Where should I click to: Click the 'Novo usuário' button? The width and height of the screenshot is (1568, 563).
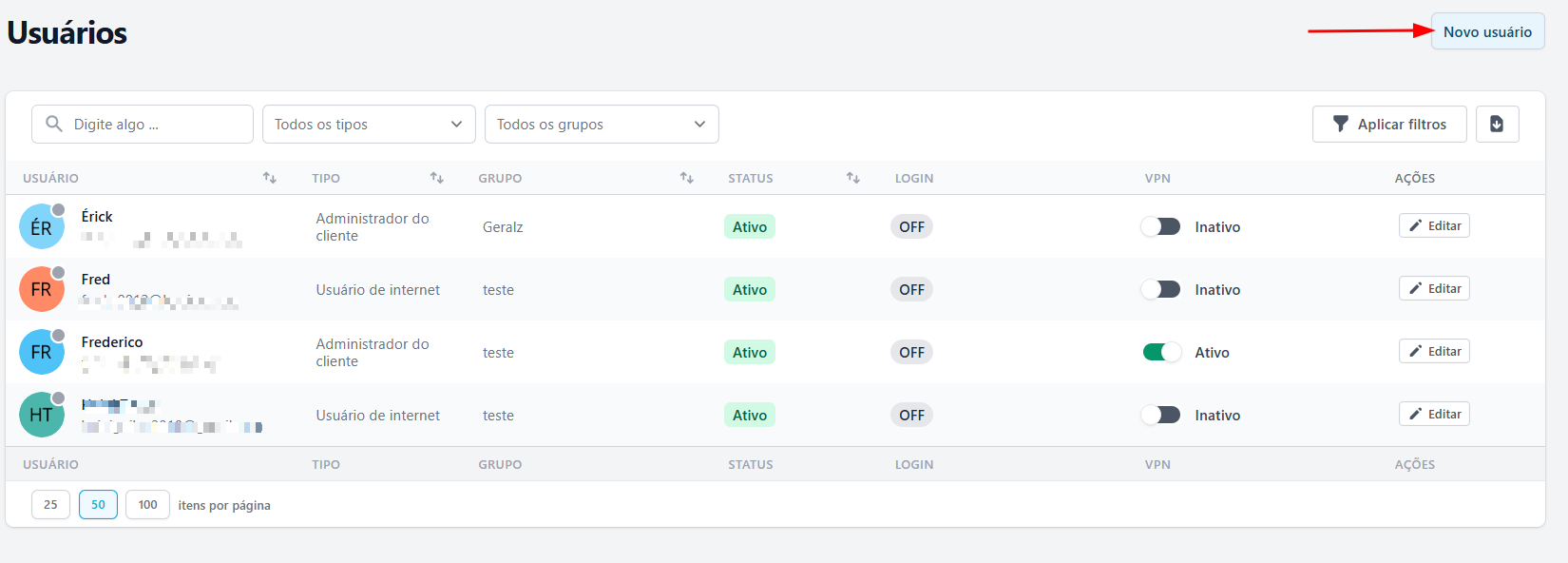coord(1487,31)
